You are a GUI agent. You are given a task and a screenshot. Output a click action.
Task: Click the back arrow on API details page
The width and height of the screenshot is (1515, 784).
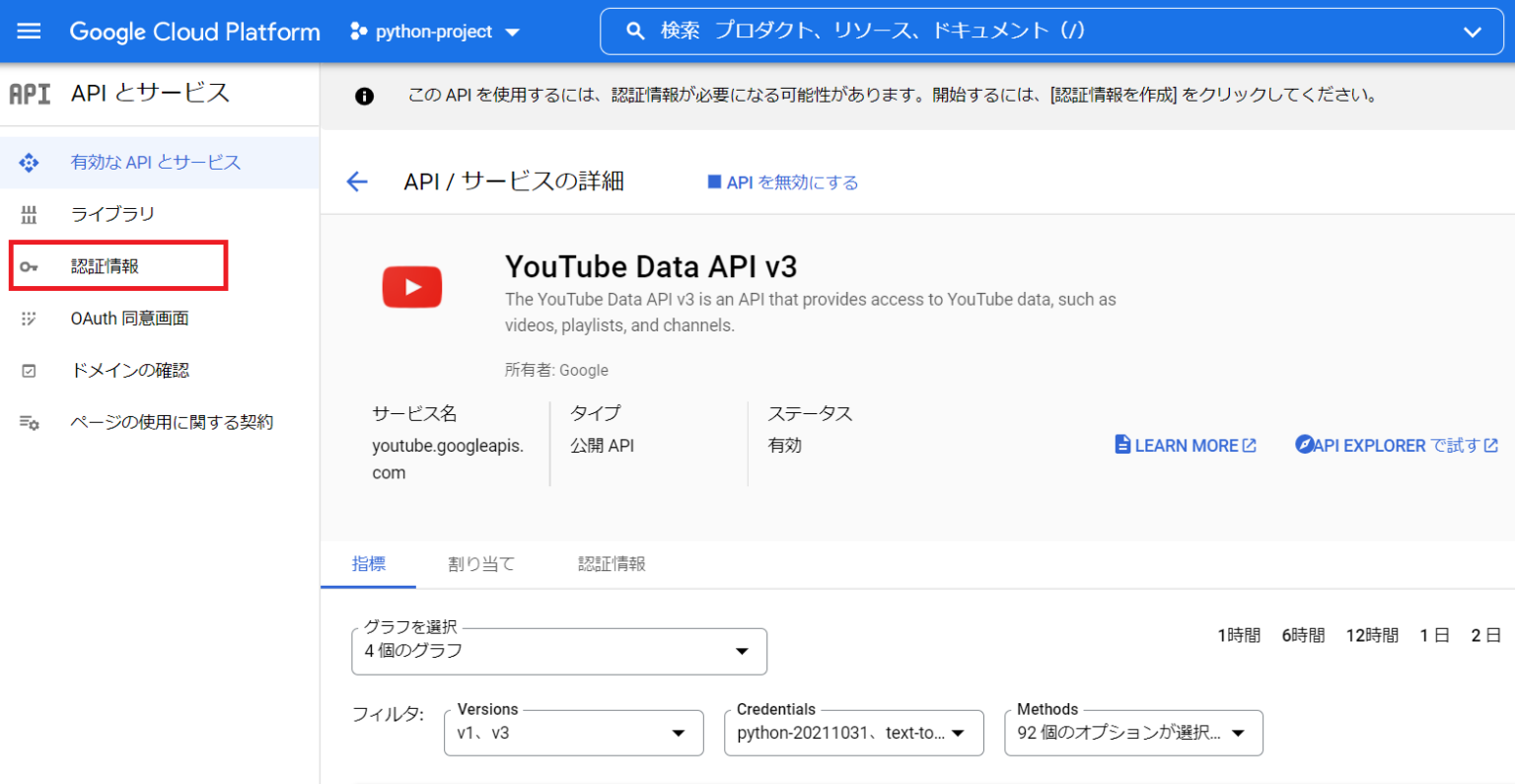[x=356, y=181]
